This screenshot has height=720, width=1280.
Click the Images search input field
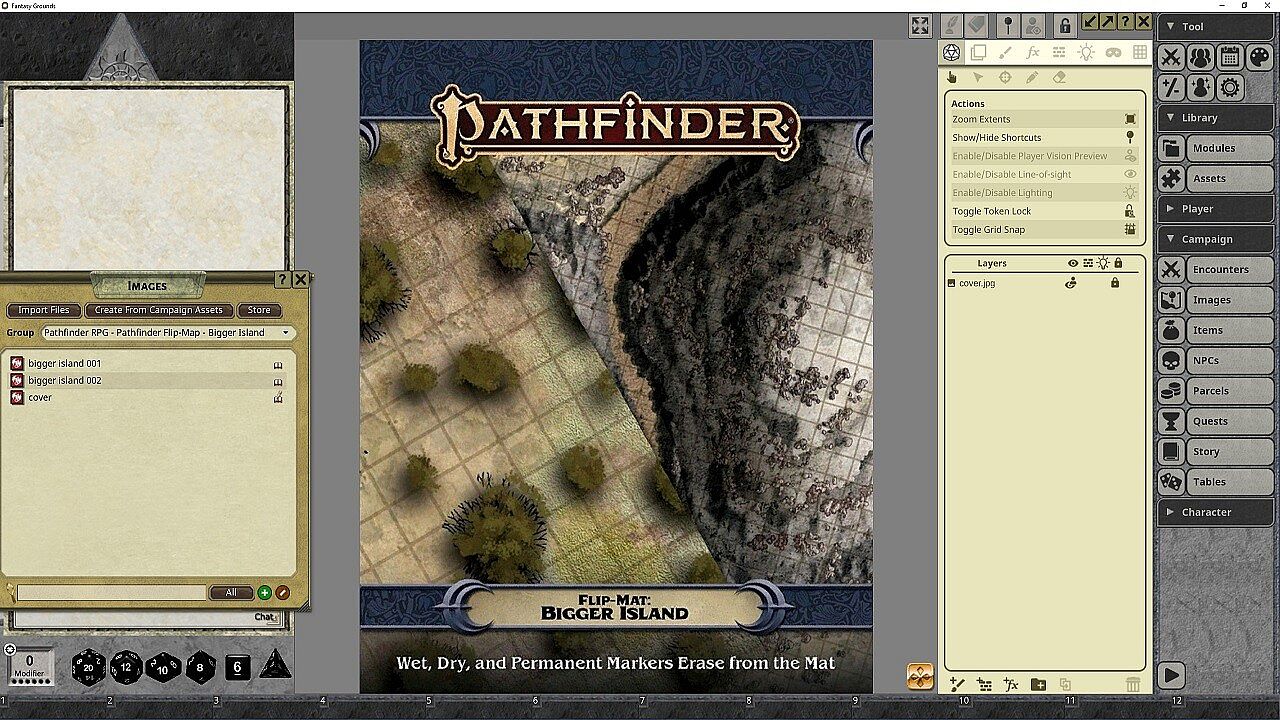click(111, 593)
